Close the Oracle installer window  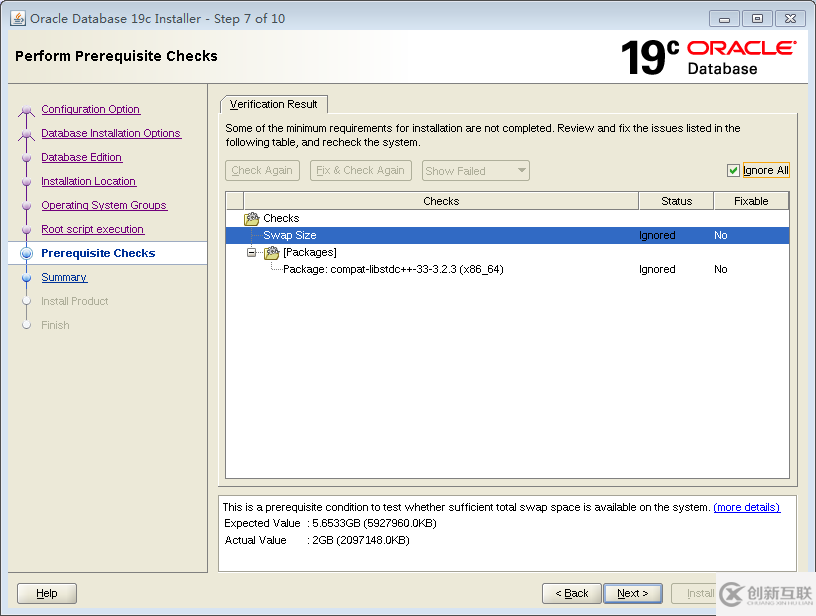[790, 19]
